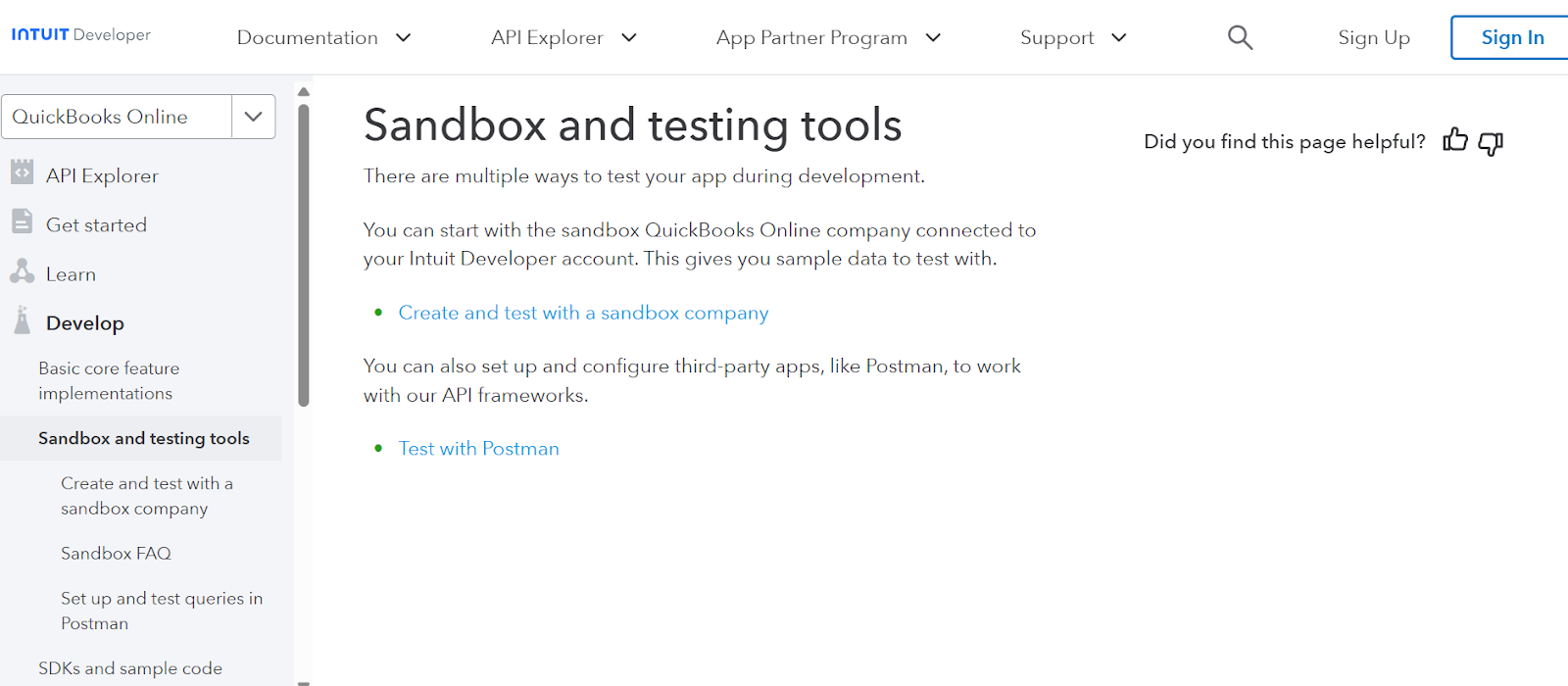The image size is (1568, 686).
Task: Click the sidebar scrollbar thumb
Action: coord(304,255)
